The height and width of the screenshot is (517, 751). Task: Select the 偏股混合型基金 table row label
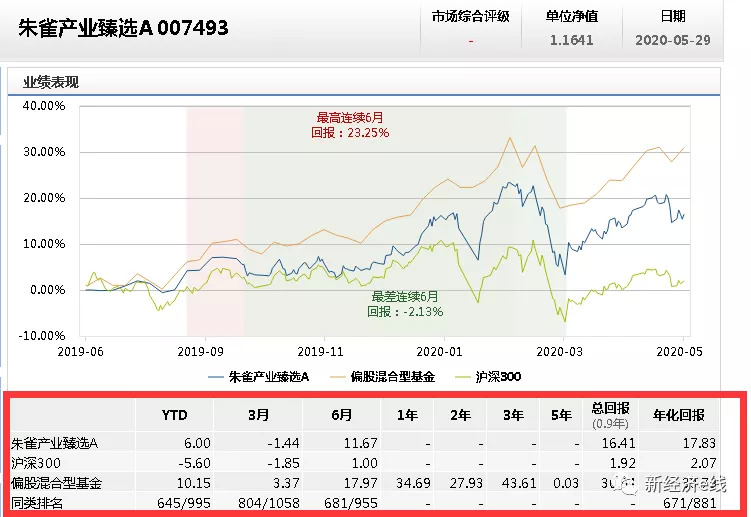[56, 483]
